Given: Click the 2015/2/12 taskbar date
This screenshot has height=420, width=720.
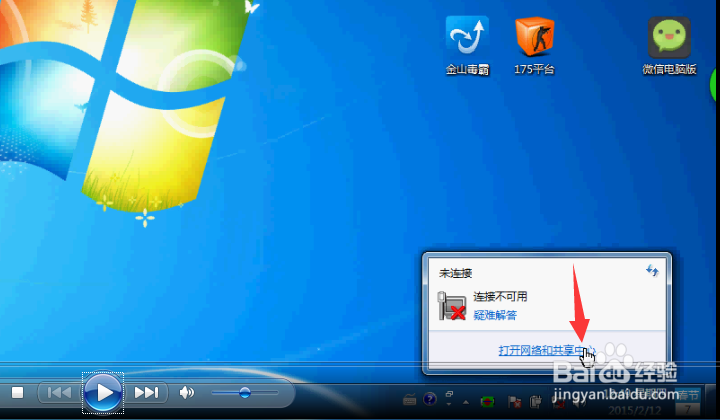Looking at the screenshot, I should (x=635, y=409).
